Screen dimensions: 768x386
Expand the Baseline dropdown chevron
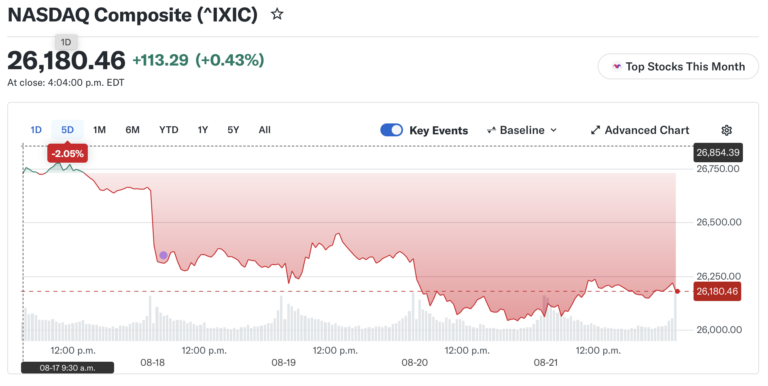click(553, 130)
